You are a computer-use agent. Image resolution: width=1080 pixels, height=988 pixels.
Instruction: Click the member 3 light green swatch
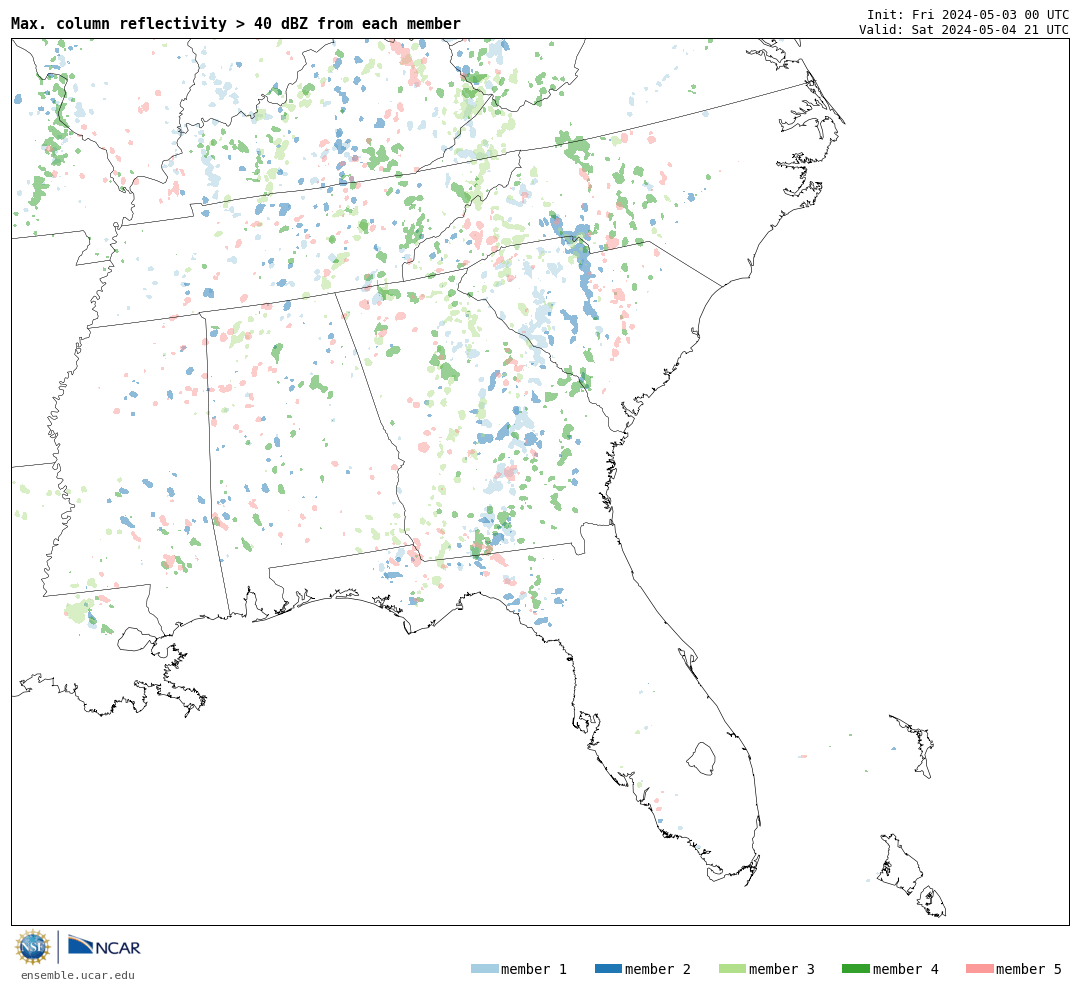tap(732, 968)
